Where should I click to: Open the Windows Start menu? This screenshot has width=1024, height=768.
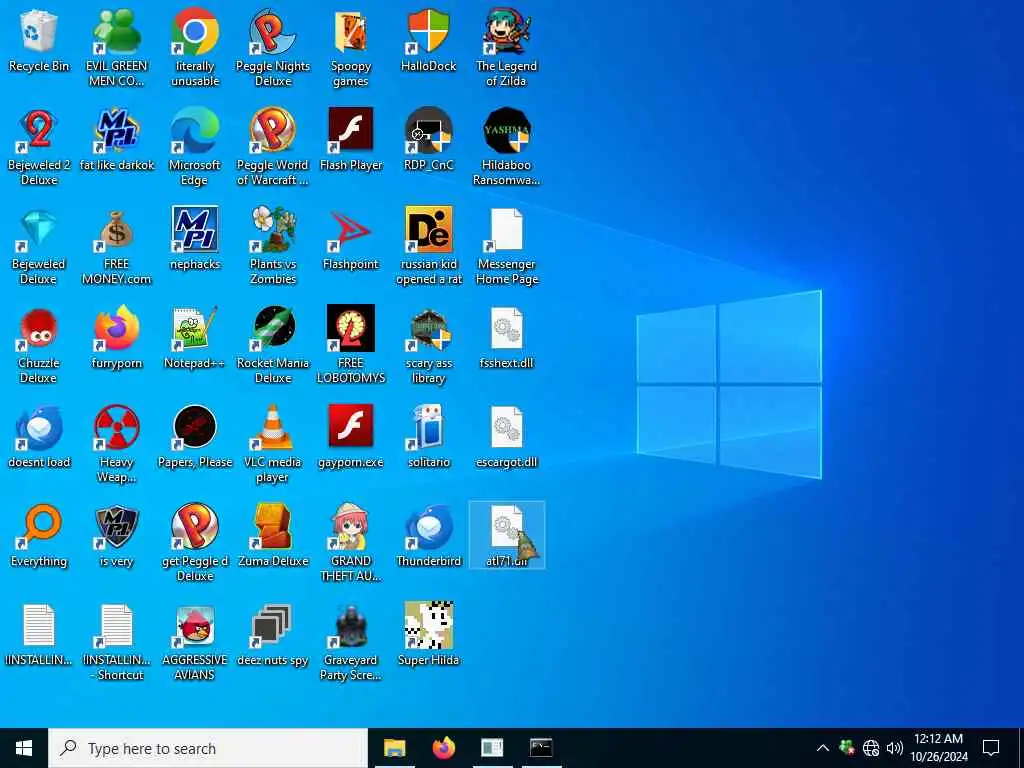tap(24, 748)
